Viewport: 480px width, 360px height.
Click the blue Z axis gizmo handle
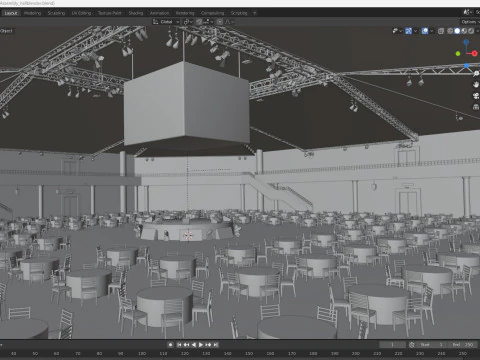coord(466,42)
